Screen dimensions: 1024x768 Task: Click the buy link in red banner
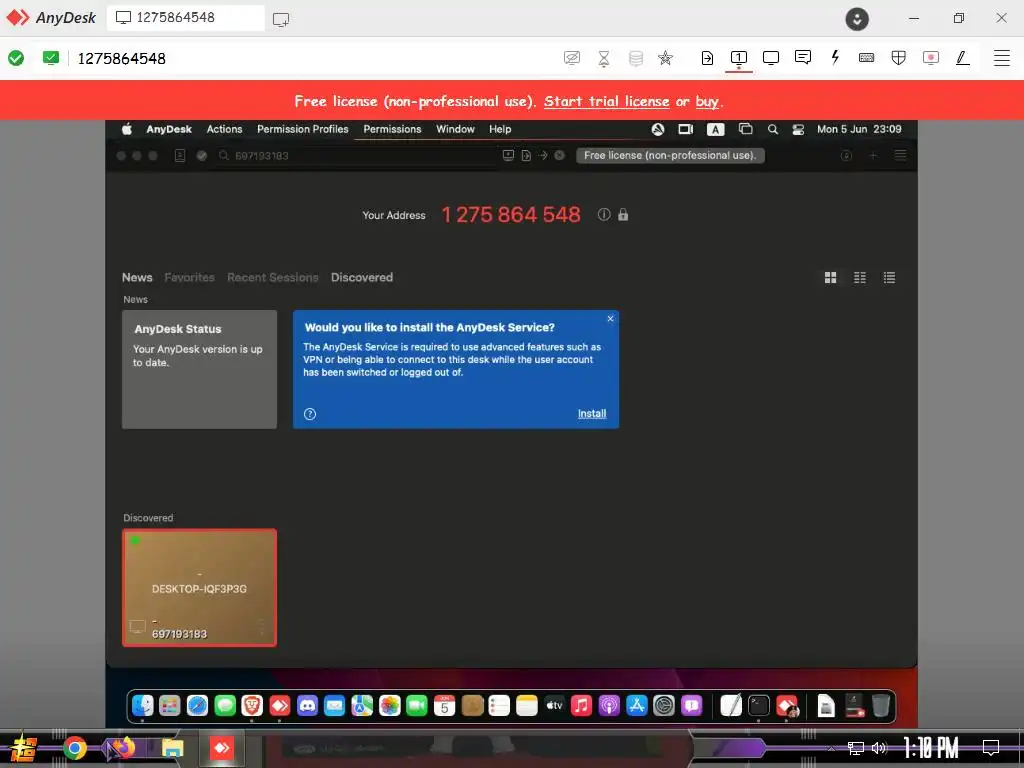pyautogui.click(x=707, y=101)
